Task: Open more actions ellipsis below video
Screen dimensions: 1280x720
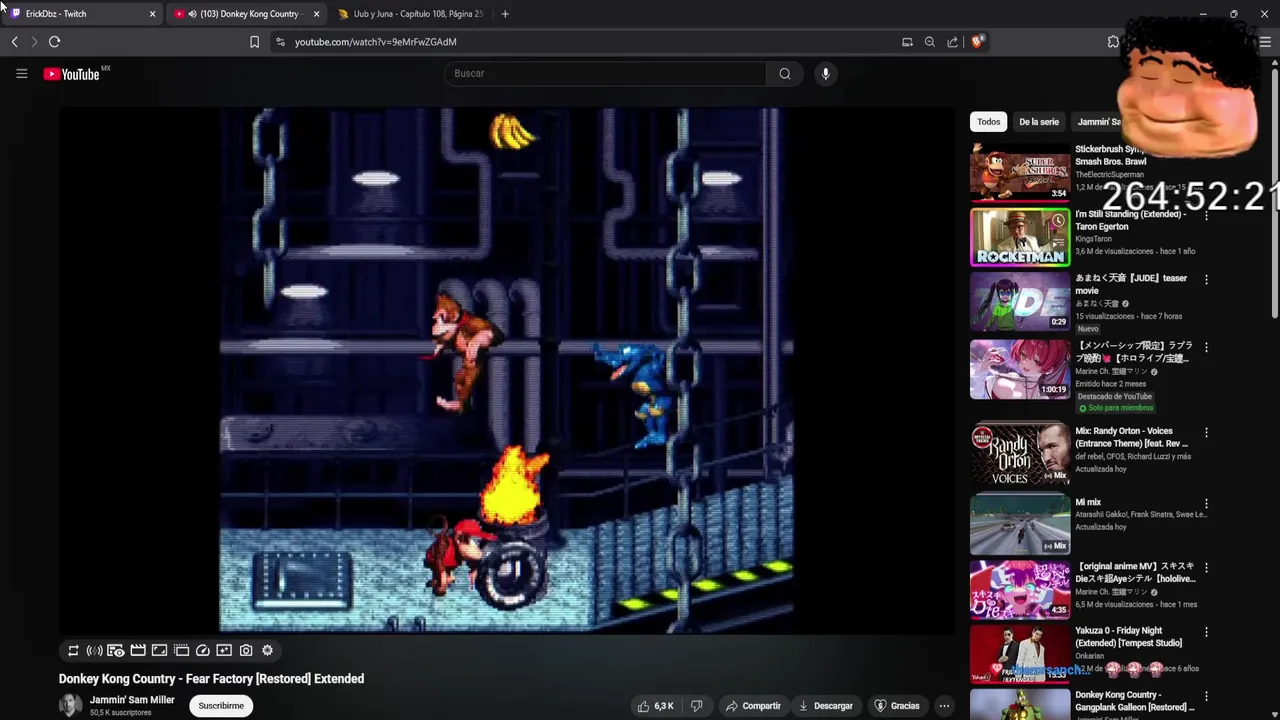Action: point(944,706)
